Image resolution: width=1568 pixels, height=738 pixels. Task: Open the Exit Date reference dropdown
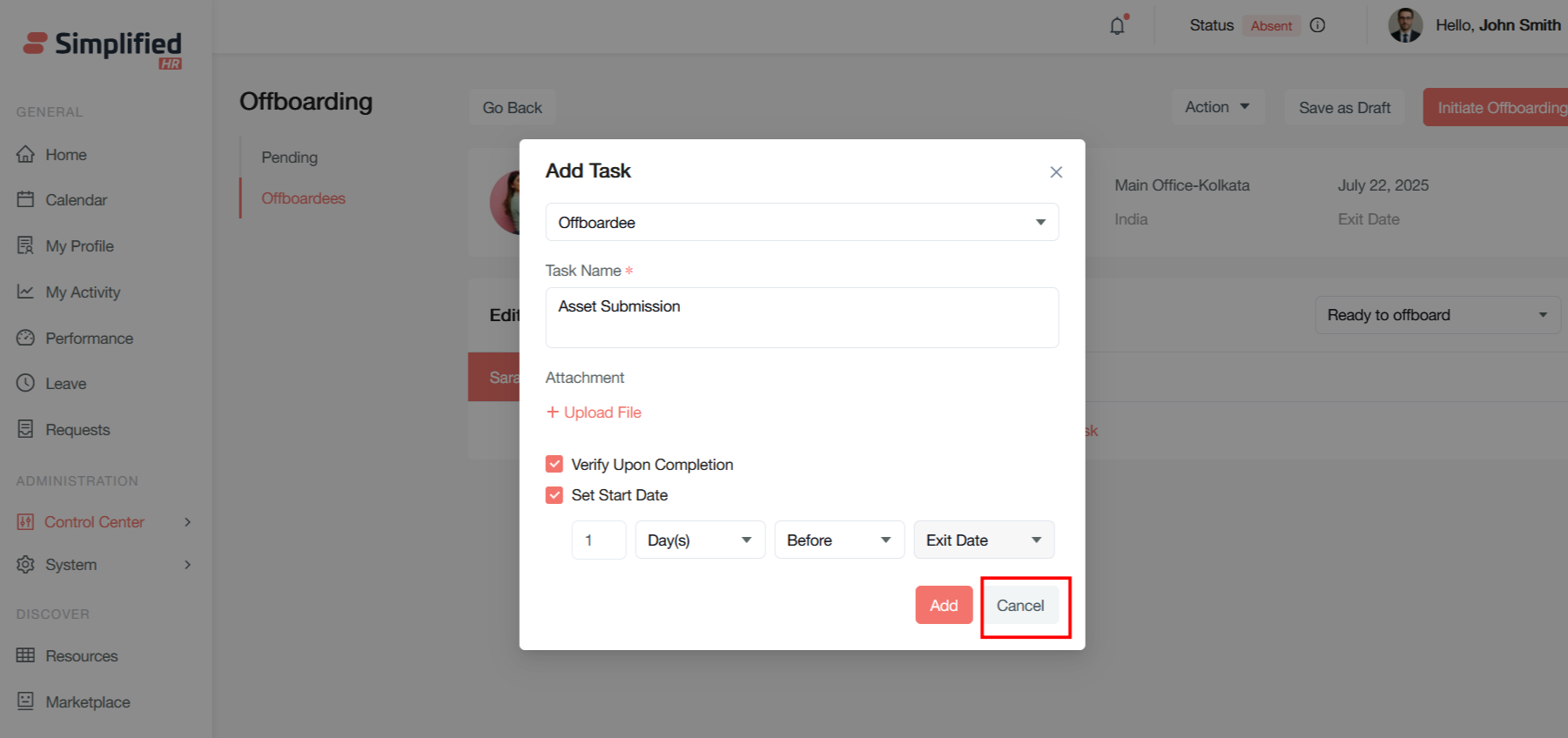pos(983,540)
